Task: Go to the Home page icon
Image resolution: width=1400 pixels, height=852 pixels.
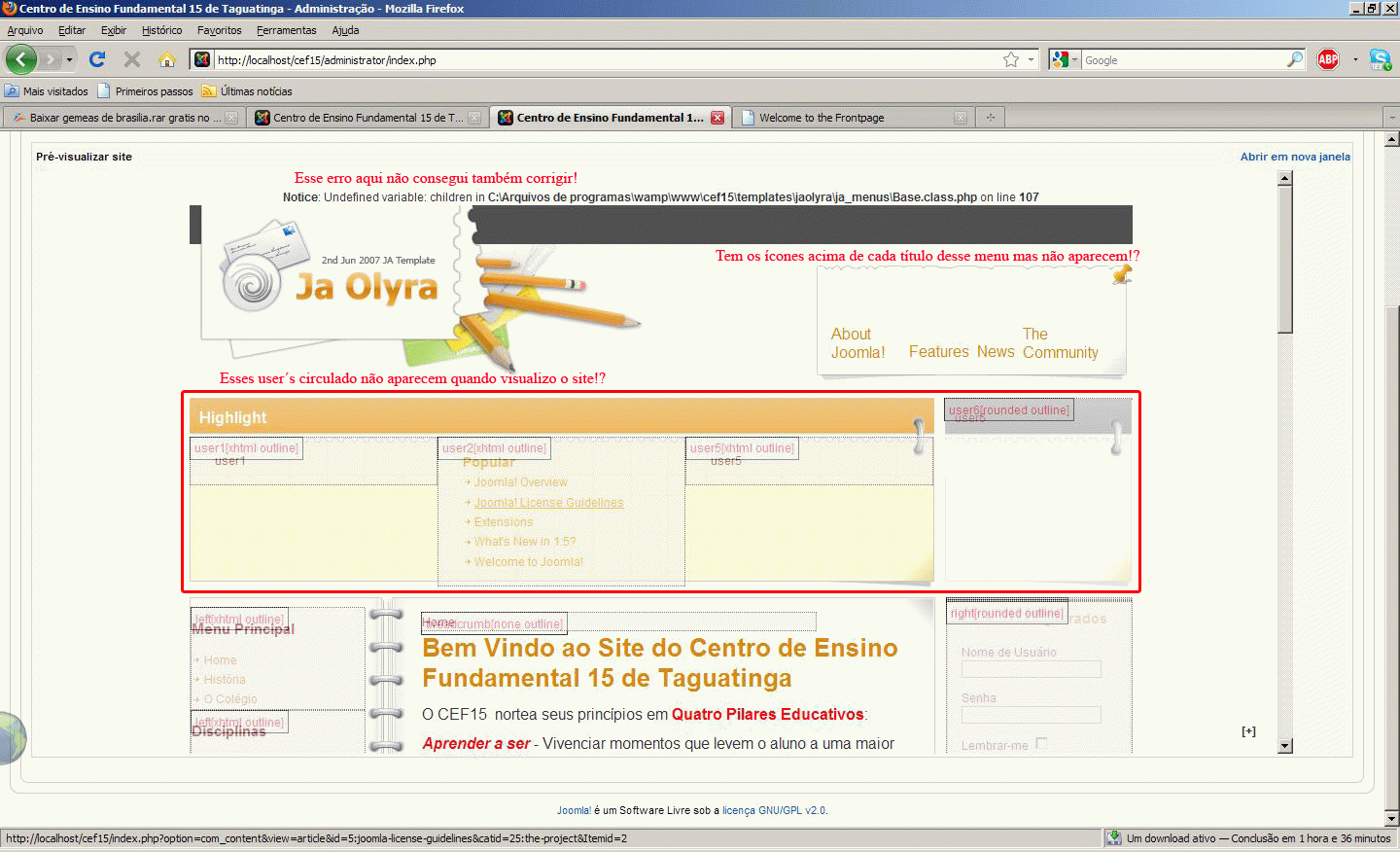Action: [x=167, y=59]
